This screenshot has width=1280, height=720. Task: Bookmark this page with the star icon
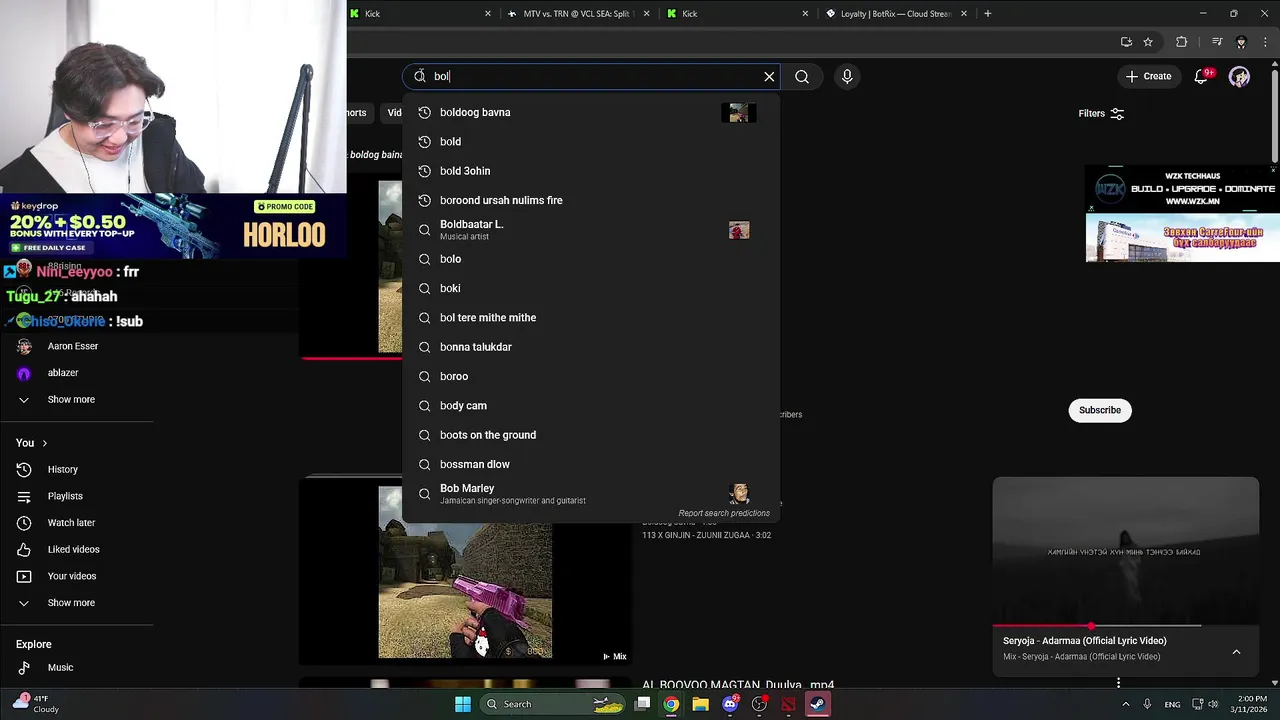click(x=1148, y=42)
